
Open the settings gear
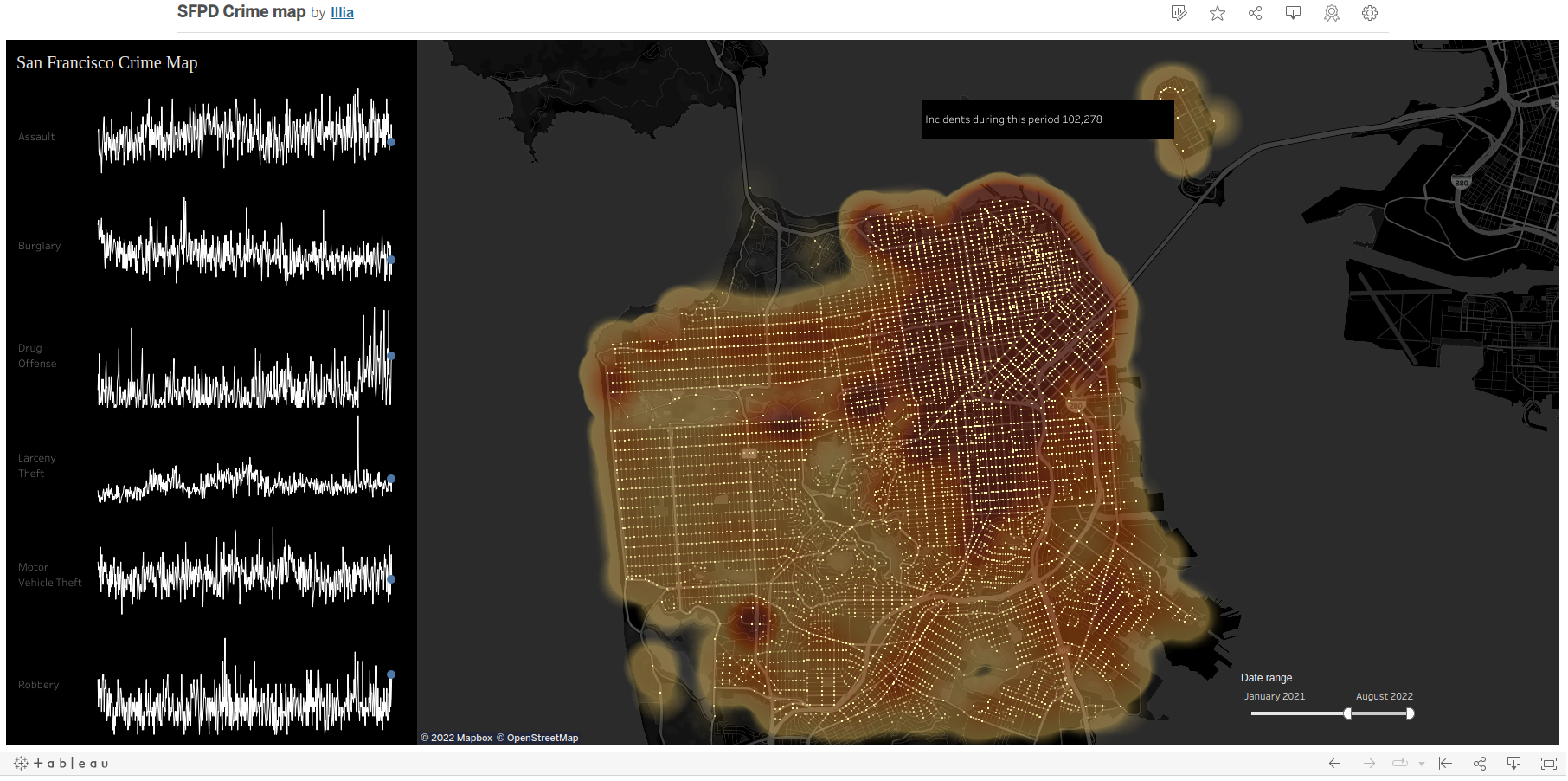point(1370,13)
